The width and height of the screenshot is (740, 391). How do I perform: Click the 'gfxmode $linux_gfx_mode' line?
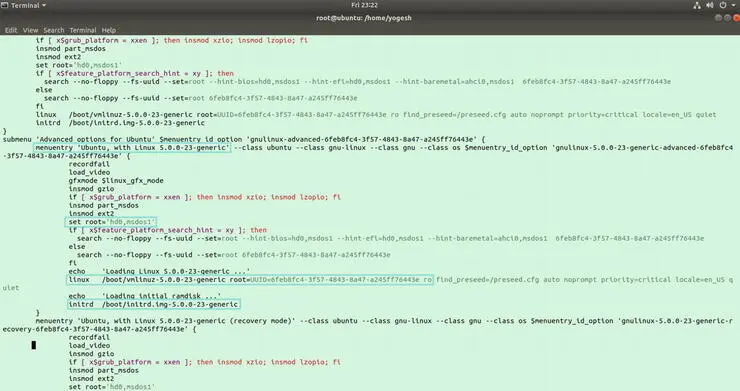coord(116,180)
